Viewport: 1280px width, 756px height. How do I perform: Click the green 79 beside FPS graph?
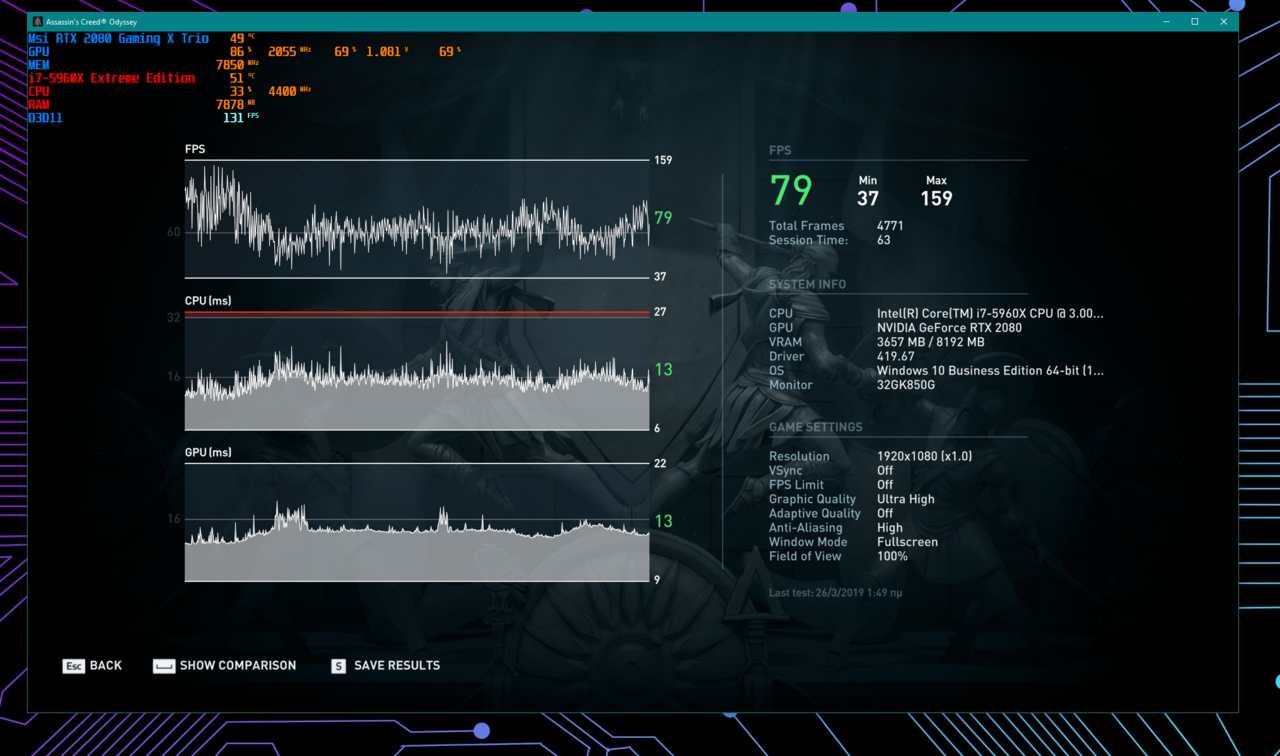(x=663, y=218)
